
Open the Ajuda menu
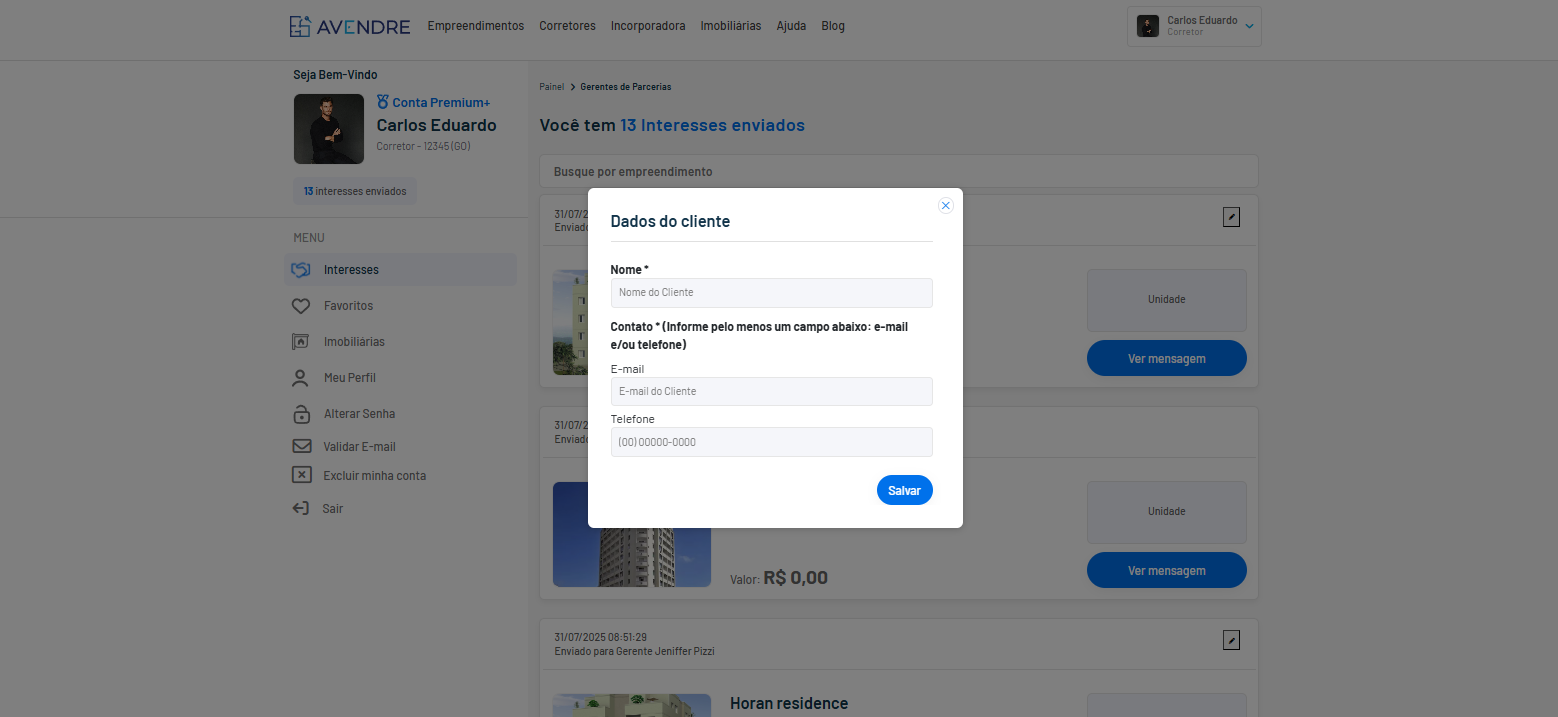click(x=791, y=26)
